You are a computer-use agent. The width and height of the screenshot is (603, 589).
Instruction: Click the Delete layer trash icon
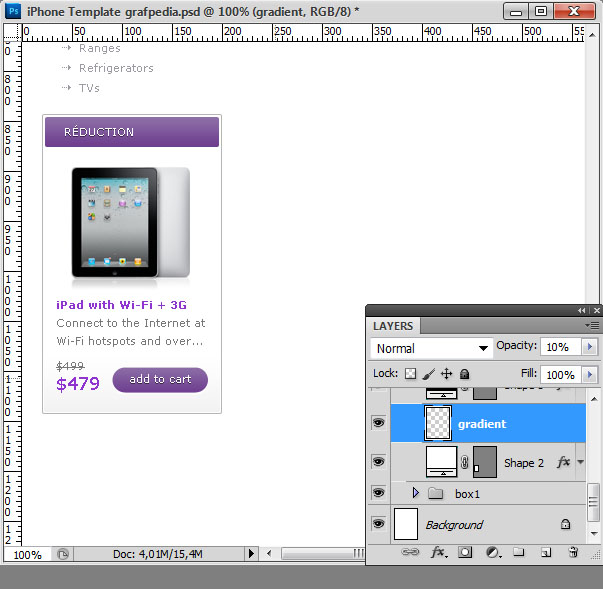coord(573,552)
